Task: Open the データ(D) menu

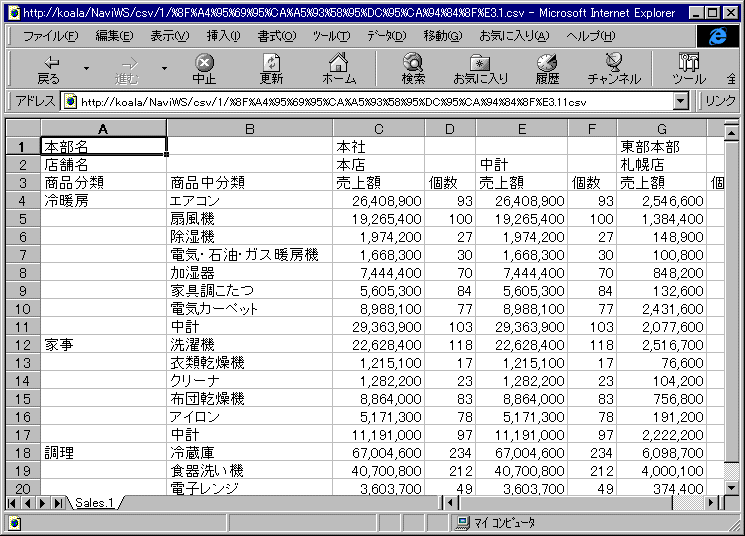Action: (387, 36)
